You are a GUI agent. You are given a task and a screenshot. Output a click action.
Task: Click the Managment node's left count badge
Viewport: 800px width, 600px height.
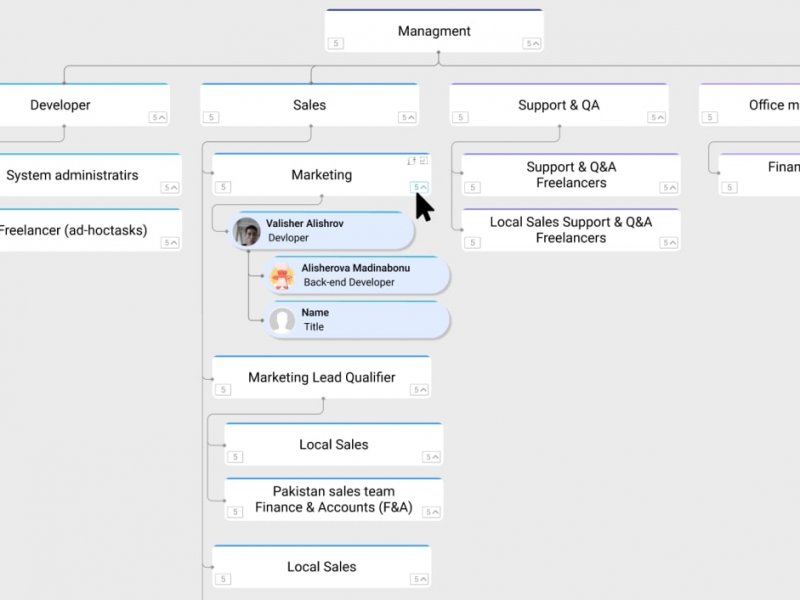[336, 43]
